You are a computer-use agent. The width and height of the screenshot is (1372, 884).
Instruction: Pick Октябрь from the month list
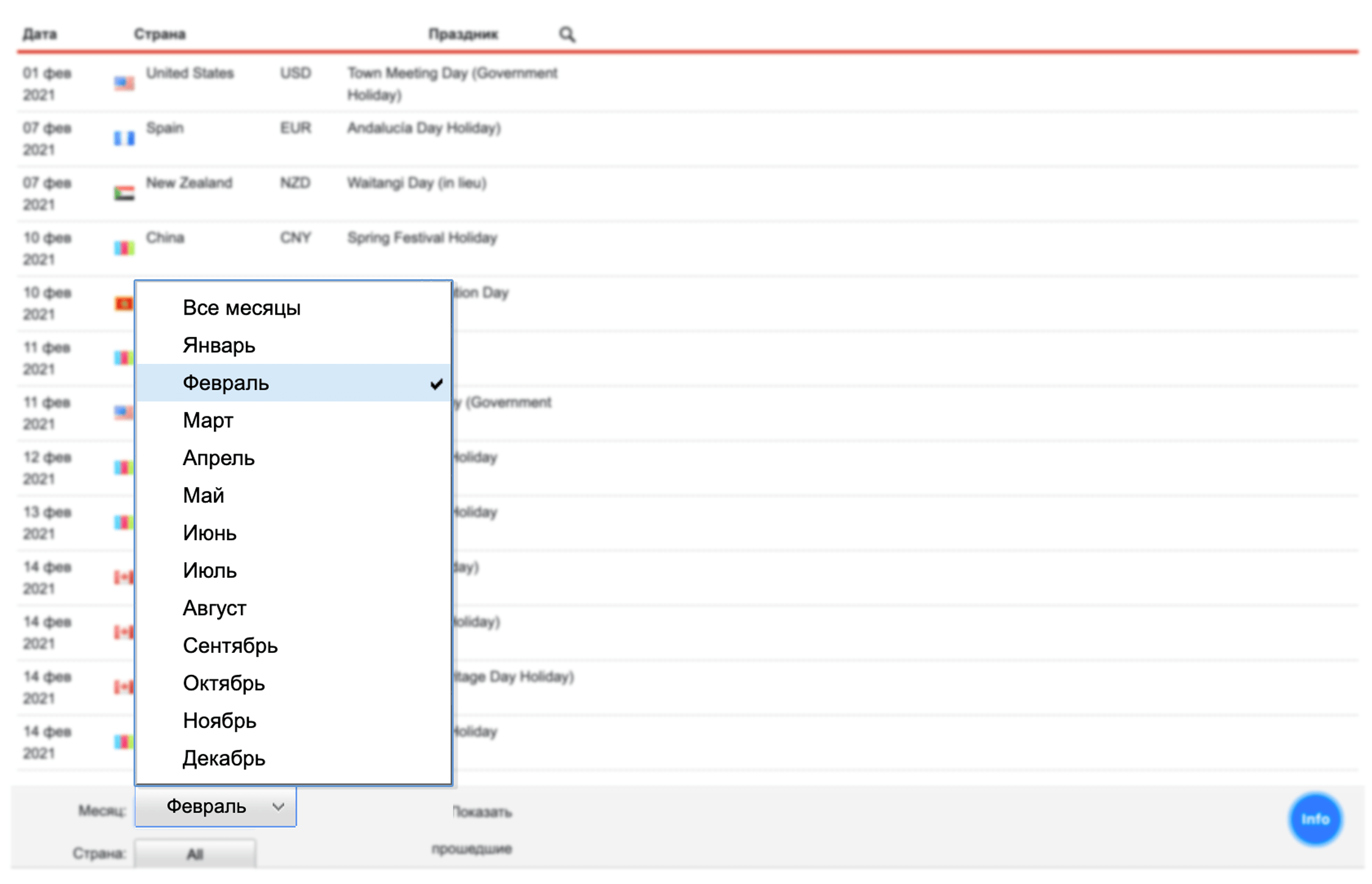[x=224, y=683]
